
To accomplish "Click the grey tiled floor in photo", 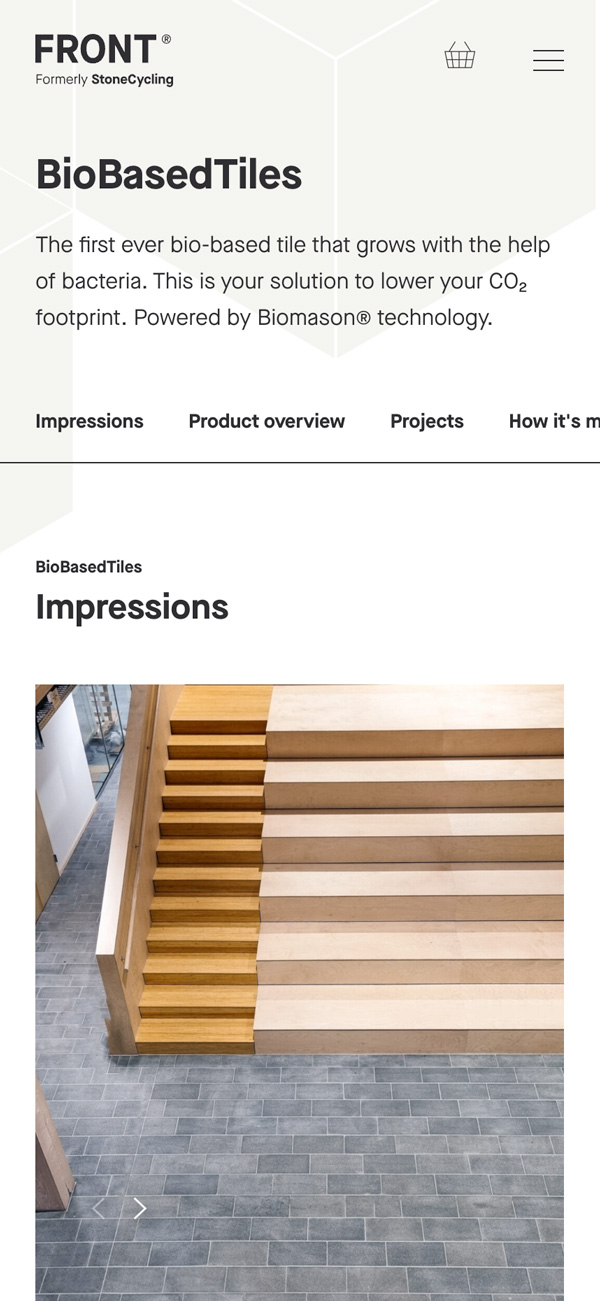I will pyautogui.click(x=320, y=1180).
